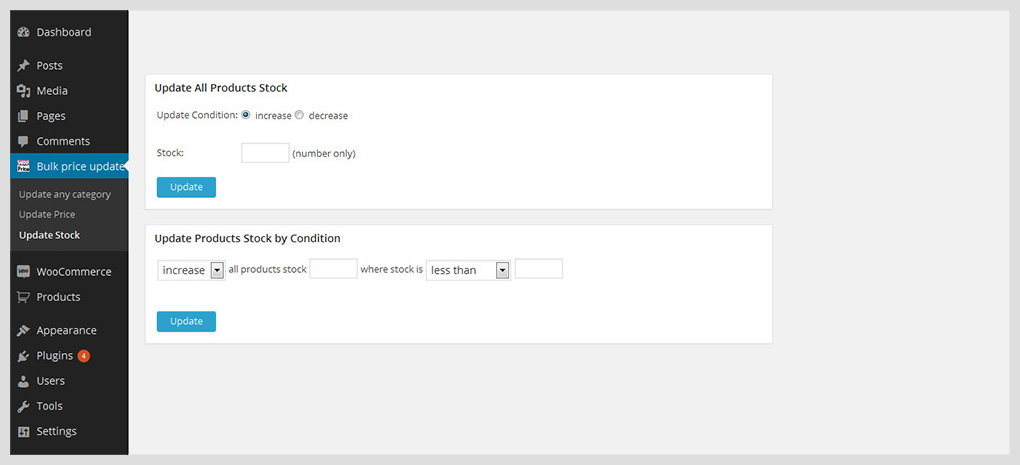Screen dimensions: 1020x465
Task: Click the Posts pushpin icon
Action: [x=23, y=66]
